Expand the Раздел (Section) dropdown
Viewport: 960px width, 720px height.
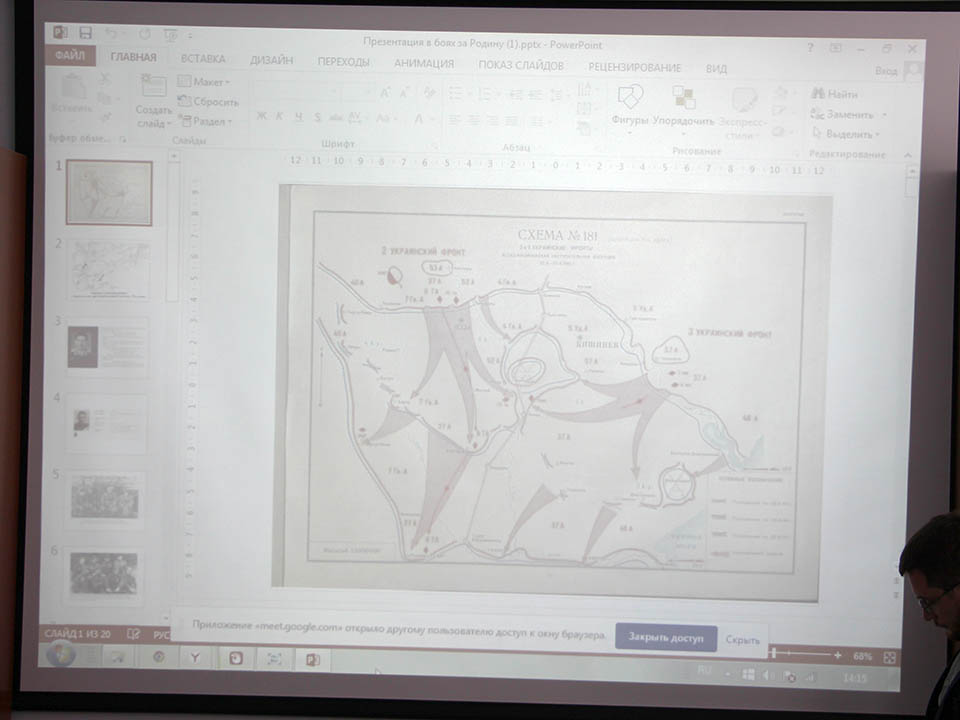click(x=206, y=122)
